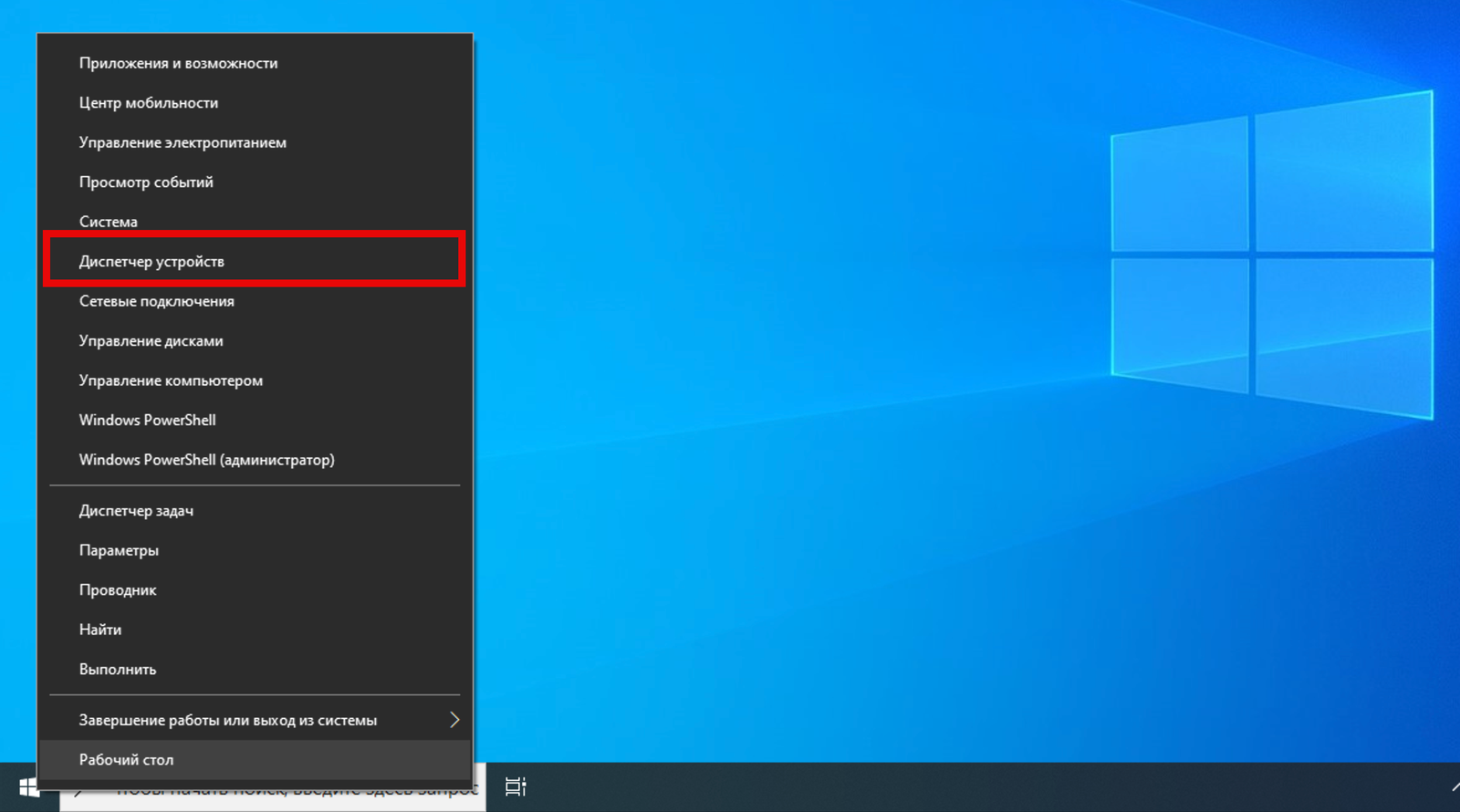
Task: Open Приложения и возможности menu entry
Action: (255, 63)
